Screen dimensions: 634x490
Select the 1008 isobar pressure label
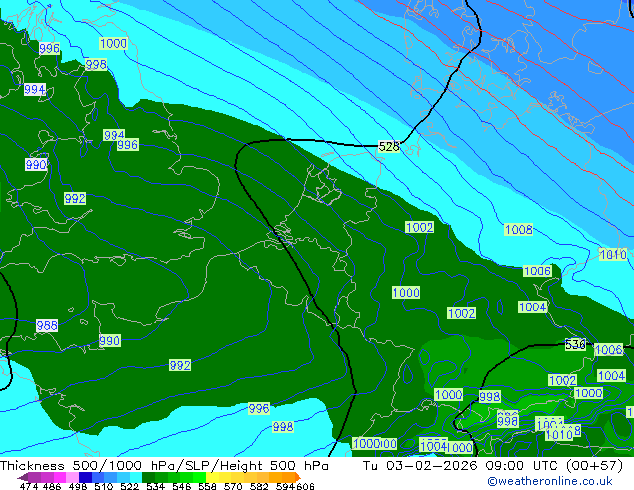click(x=519, y=230)
